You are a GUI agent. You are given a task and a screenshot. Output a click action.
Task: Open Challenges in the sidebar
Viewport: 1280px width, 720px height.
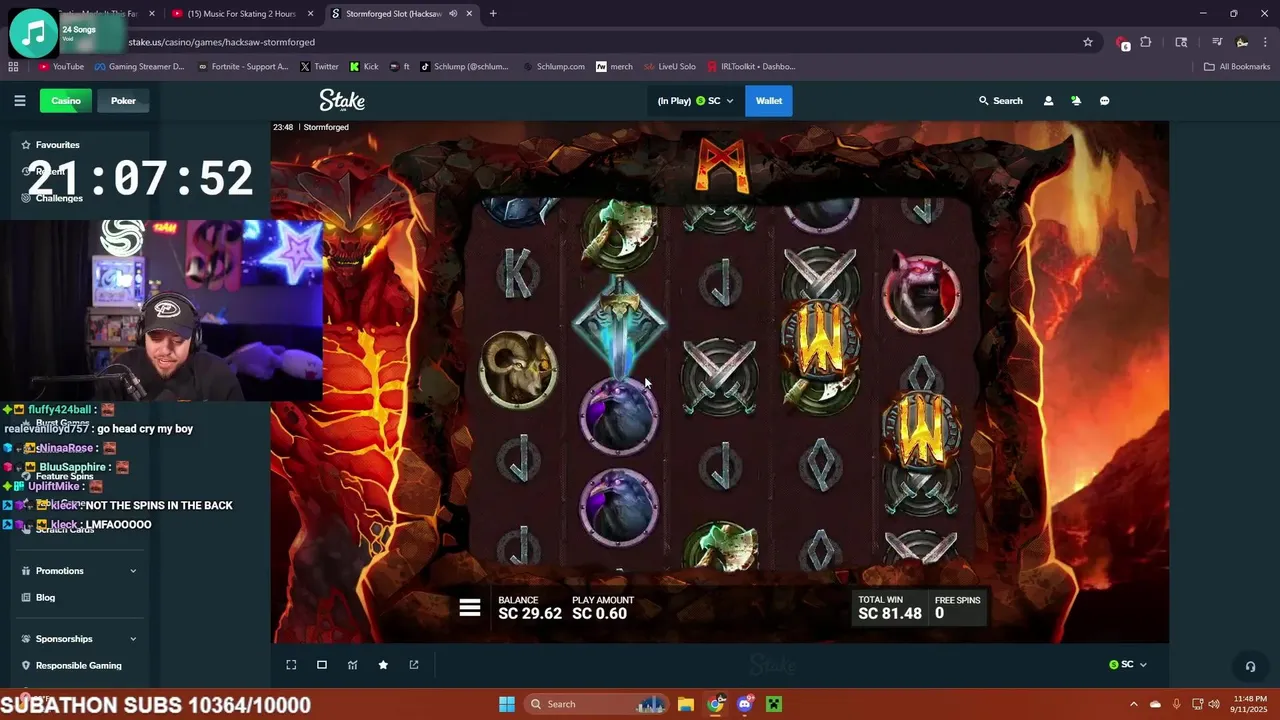coord(59,198)
